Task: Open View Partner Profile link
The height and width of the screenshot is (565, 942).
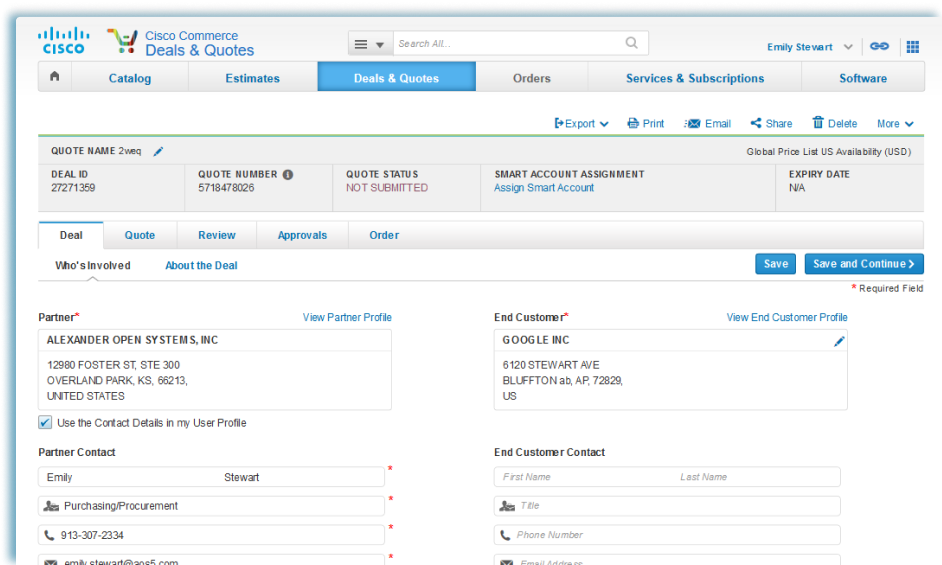Action: click(x=347, y=317)
